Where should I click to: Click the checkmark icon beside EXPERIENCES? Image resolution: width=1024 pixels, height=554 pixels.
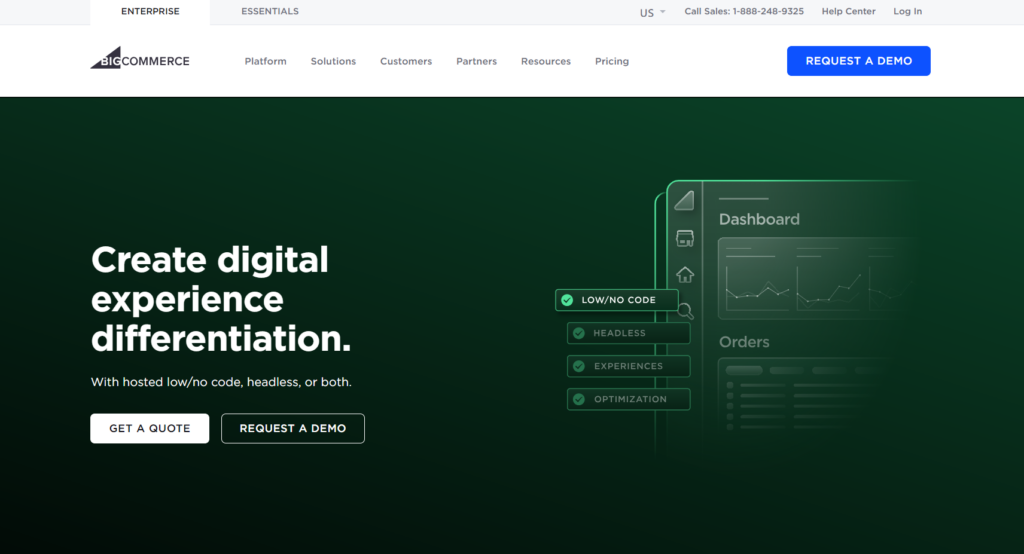click(x=579, y=367)
